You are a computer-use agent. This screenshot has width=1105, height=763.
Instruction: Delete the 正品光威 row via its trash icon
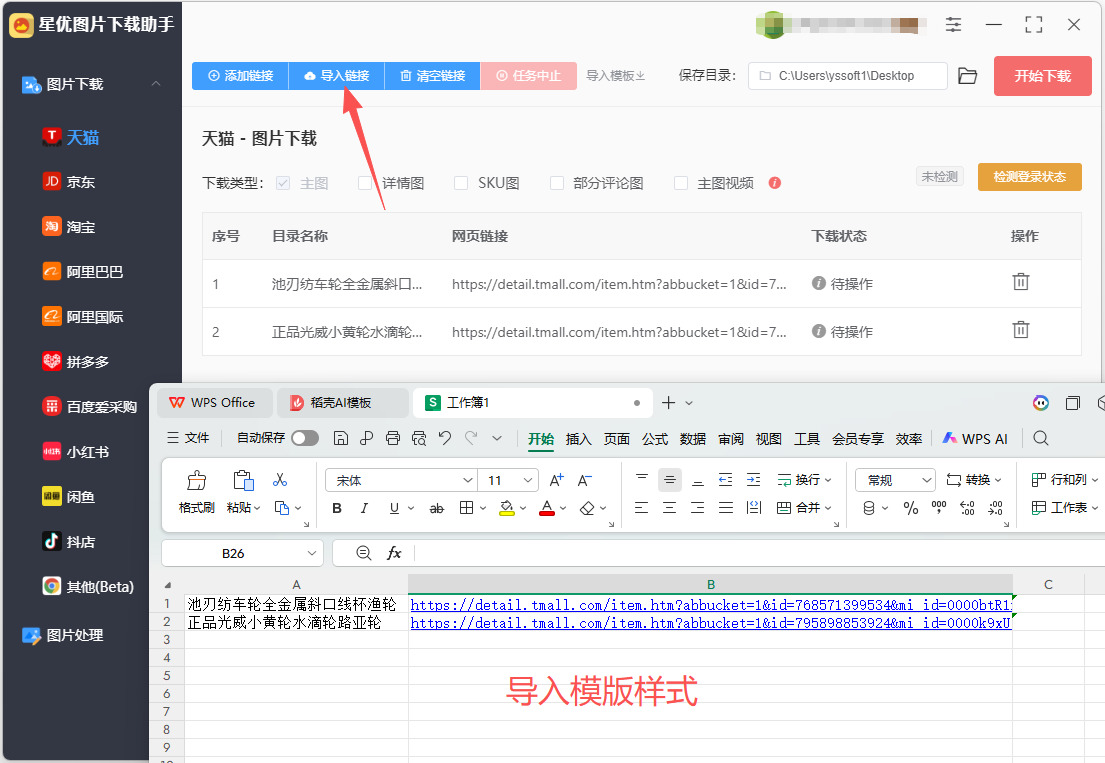1020,330
